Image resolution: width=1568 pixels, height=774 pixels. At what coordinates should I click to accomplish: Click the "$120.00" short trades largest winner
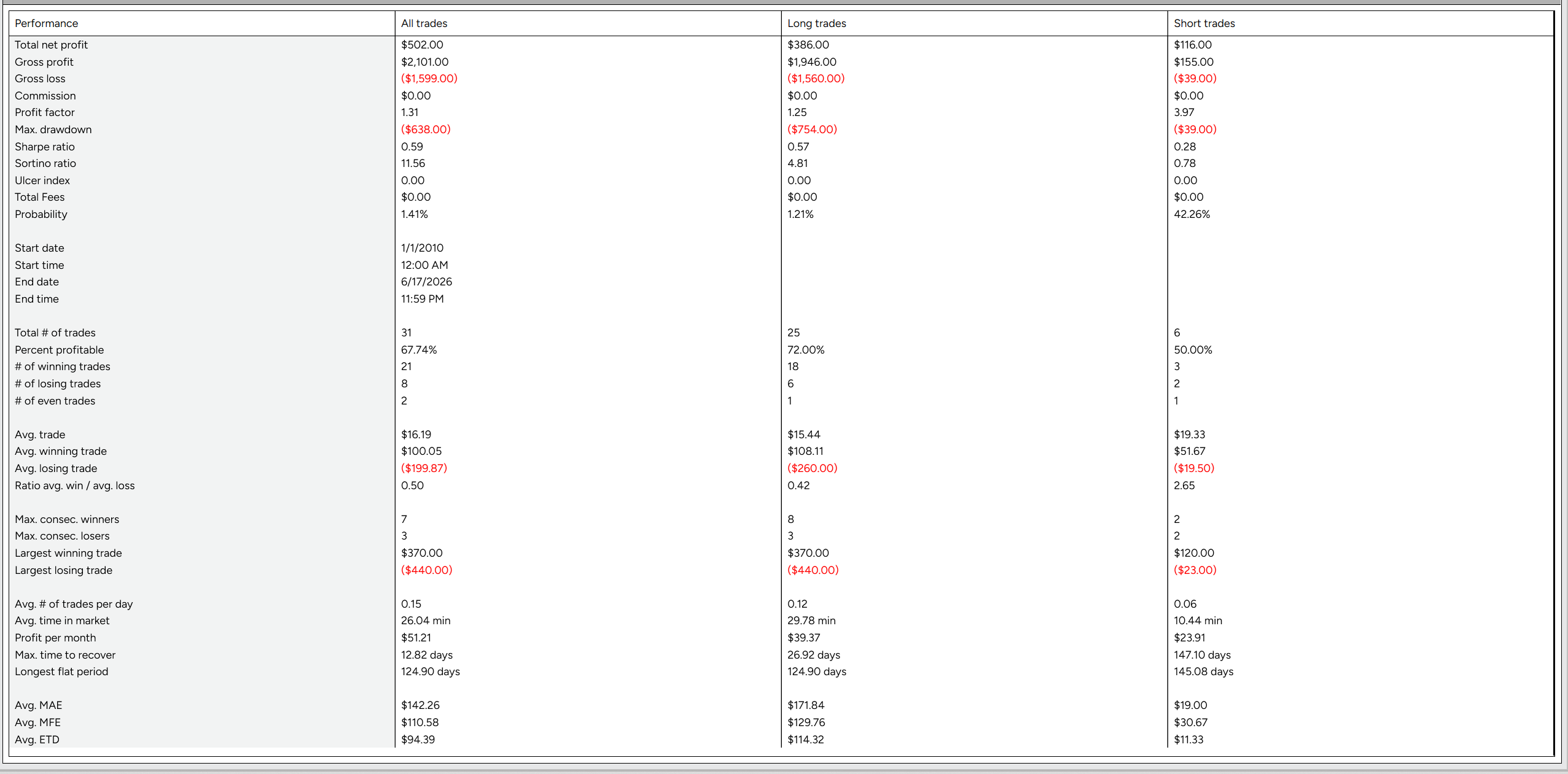click(1194, 553)
